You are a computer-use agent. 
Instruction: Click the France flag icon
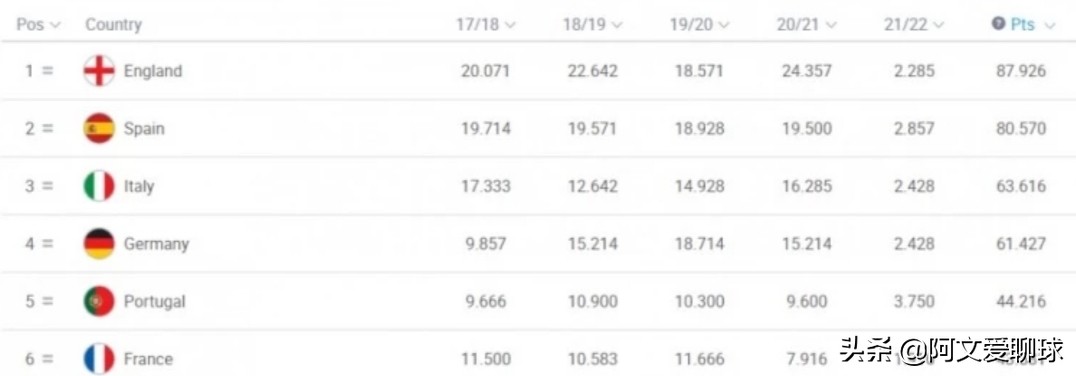pos(99,359)
